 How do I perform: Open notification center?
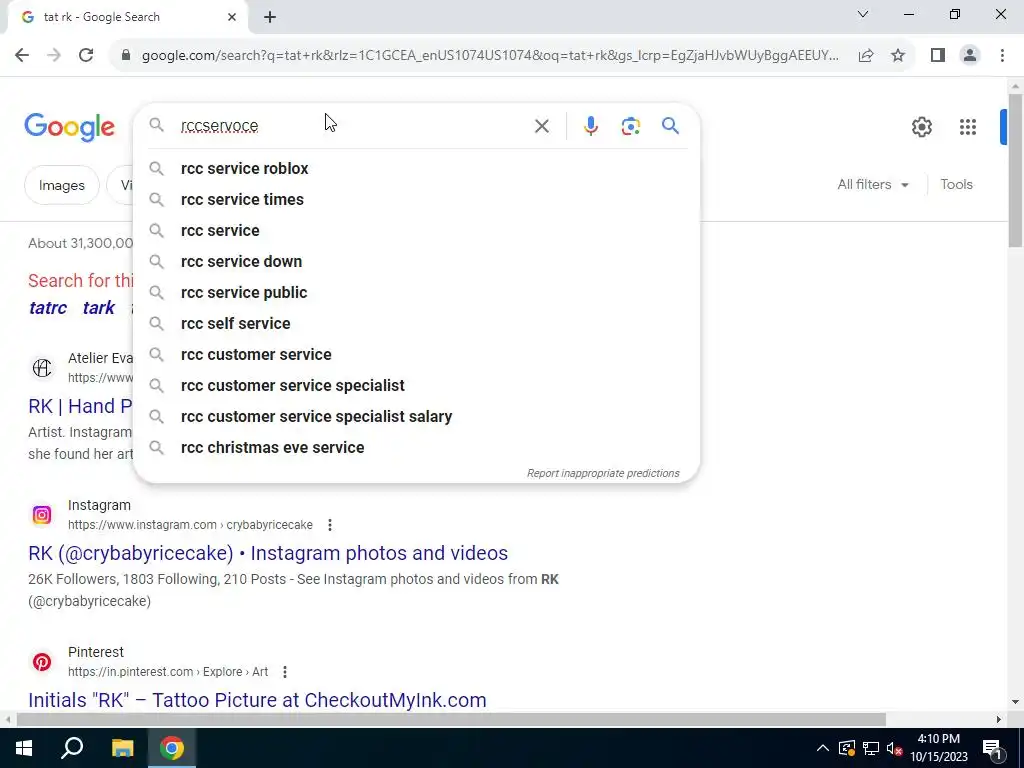(993, 748)
